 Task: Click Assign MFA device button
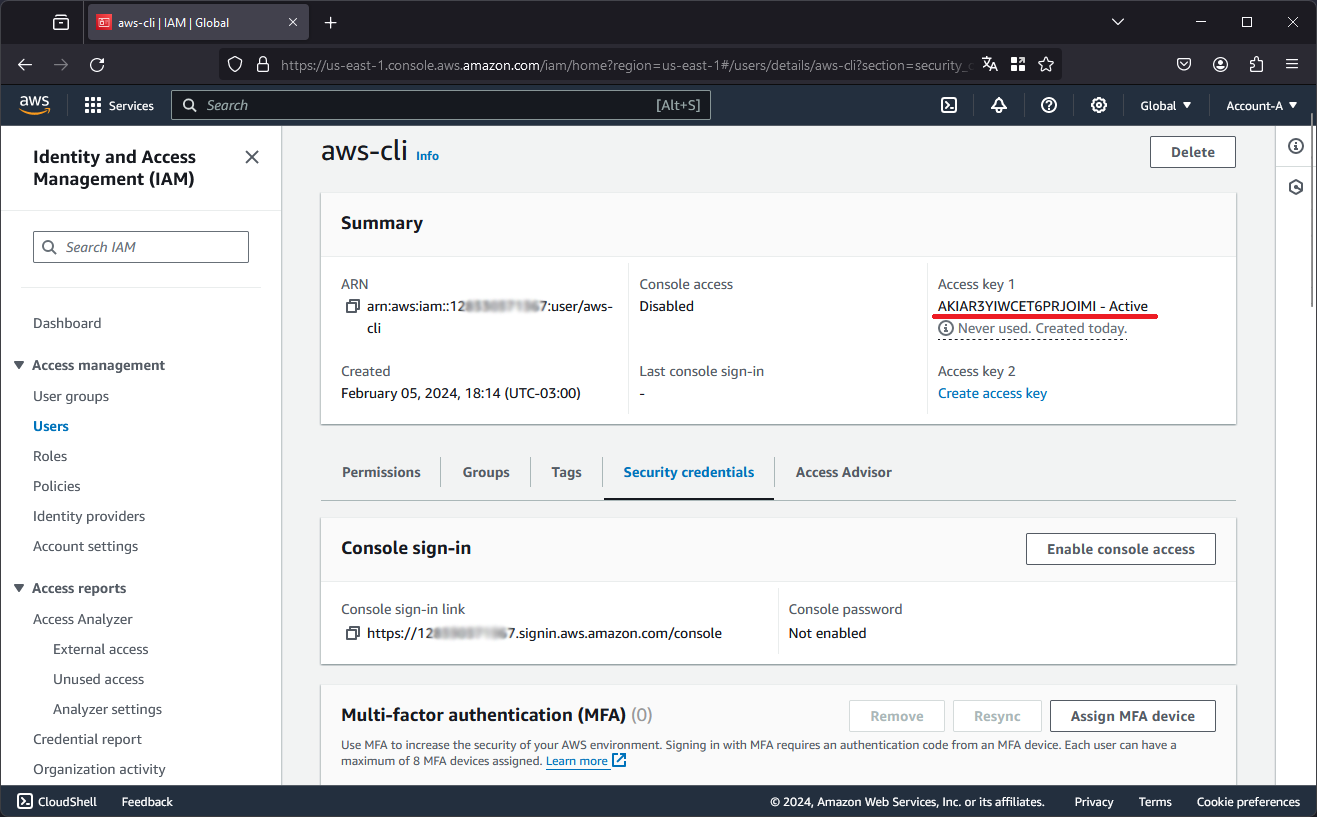[x=1133, y=716]
